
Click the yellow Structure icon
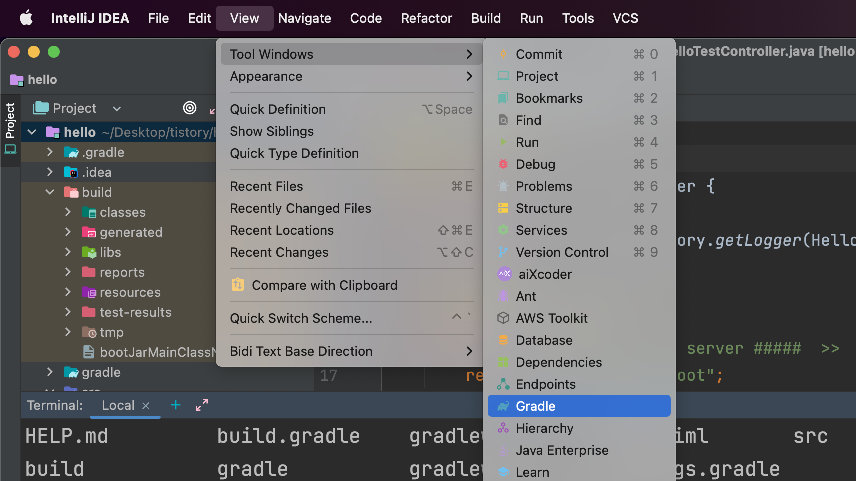click(x=503, y=208)
